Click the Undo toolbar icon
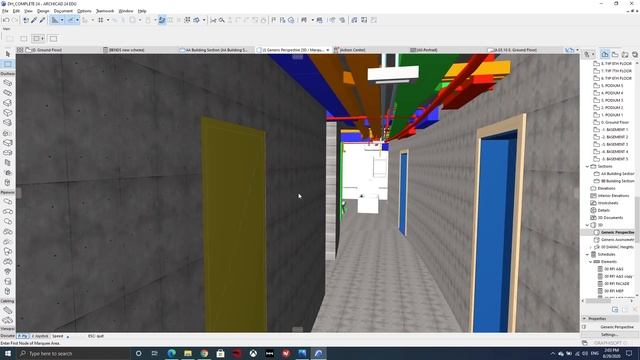640x360 pixels. [x=6, y=20]
